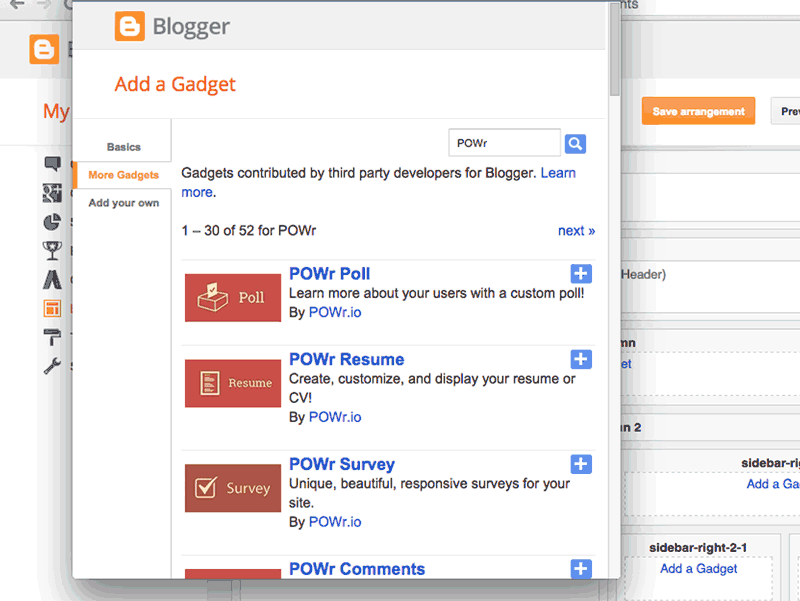Open Comments via the speech bubble sidebar icon
Image resolution: width=800 pixels, height=601 pixels.
click(x=52, y=164)
